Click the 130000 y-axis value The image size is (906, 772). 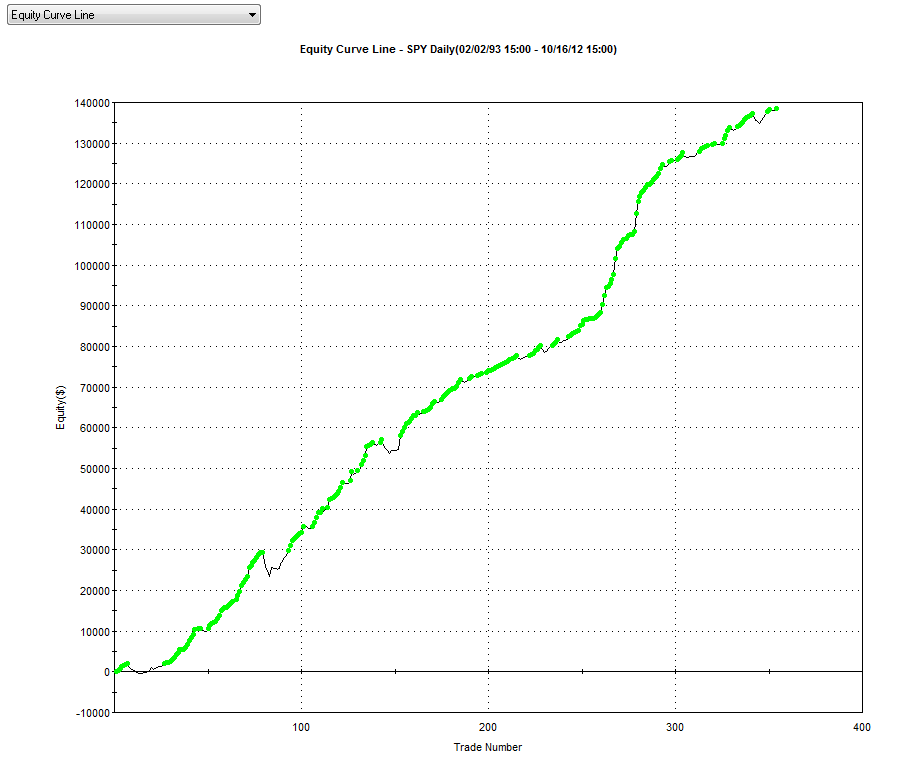click(x=92, y=144)
